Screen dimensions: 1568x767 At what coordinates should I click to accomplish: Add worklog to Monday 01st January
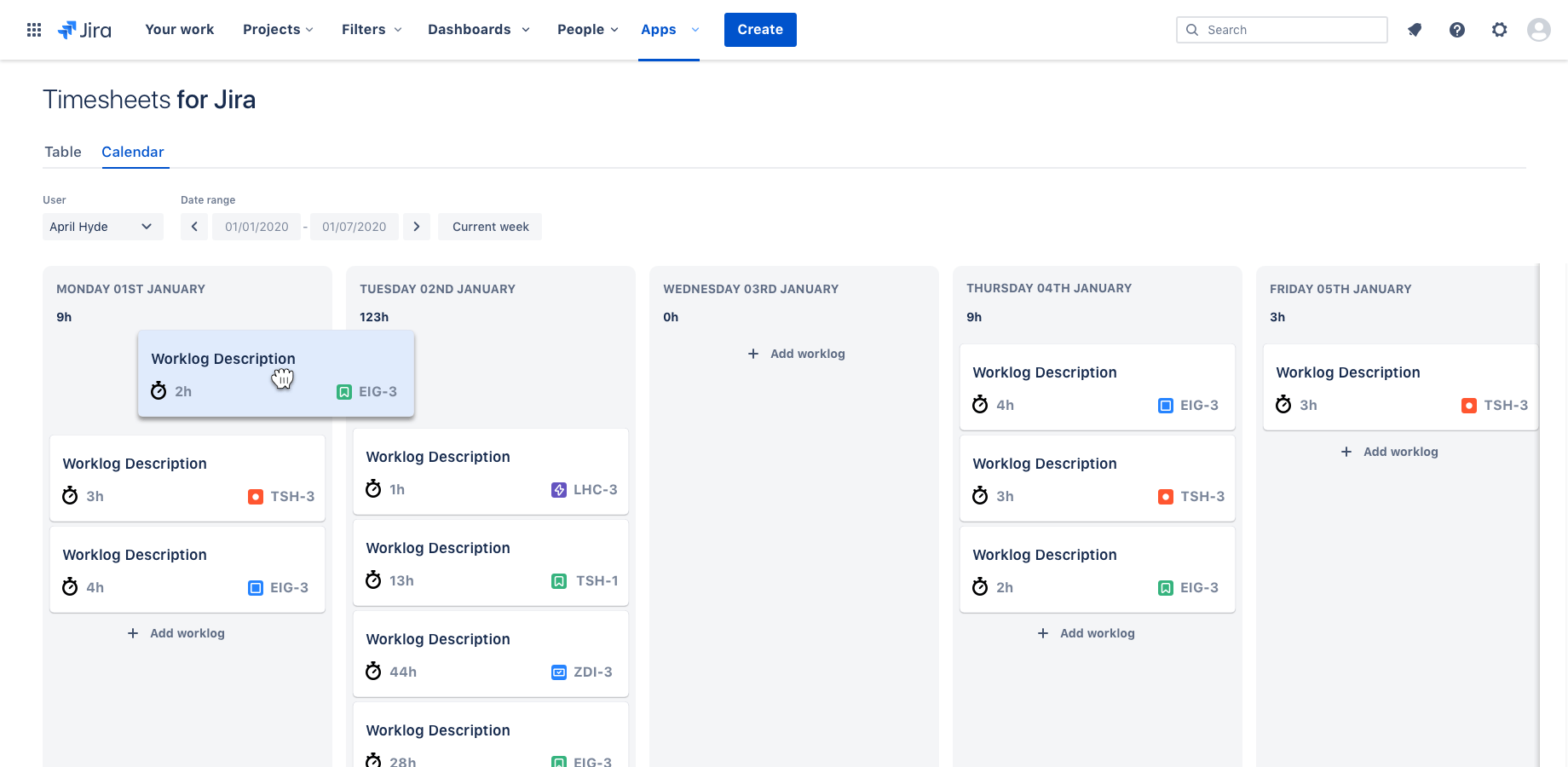click(x=176, y=633)
